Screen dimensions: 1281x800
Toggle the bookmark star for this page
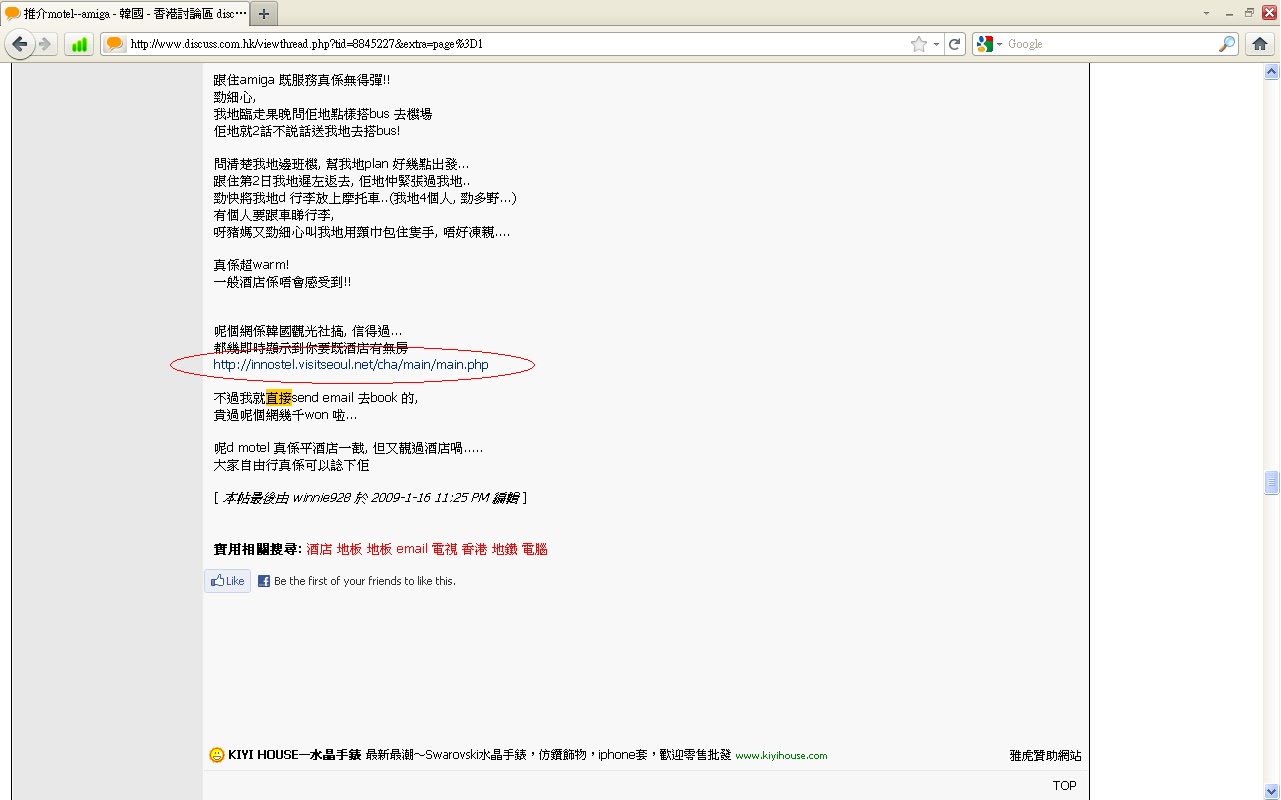(x=918, y=43)
